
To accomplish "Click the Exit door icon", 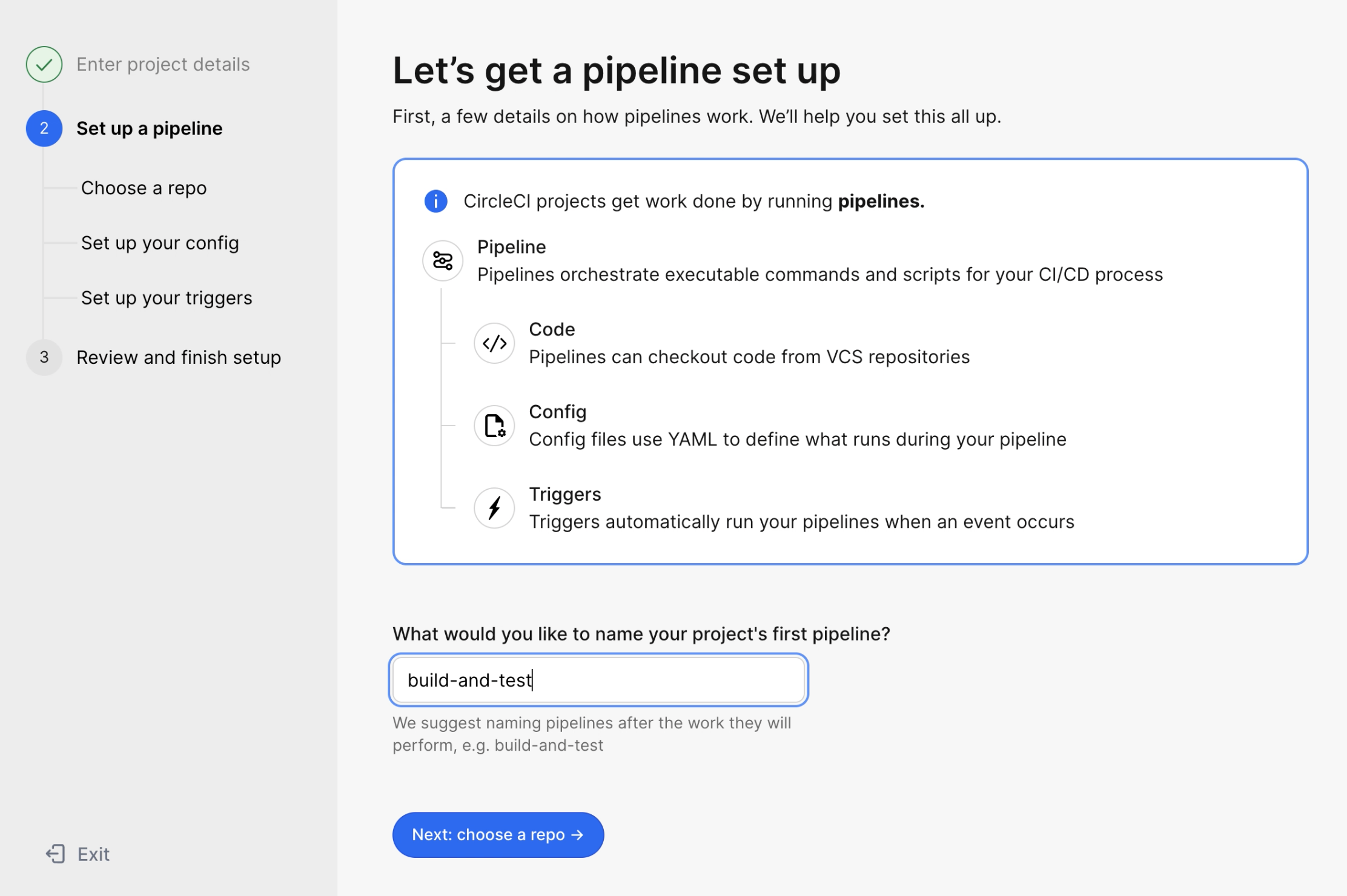I will pyautogui.click(x=56, y=854).
